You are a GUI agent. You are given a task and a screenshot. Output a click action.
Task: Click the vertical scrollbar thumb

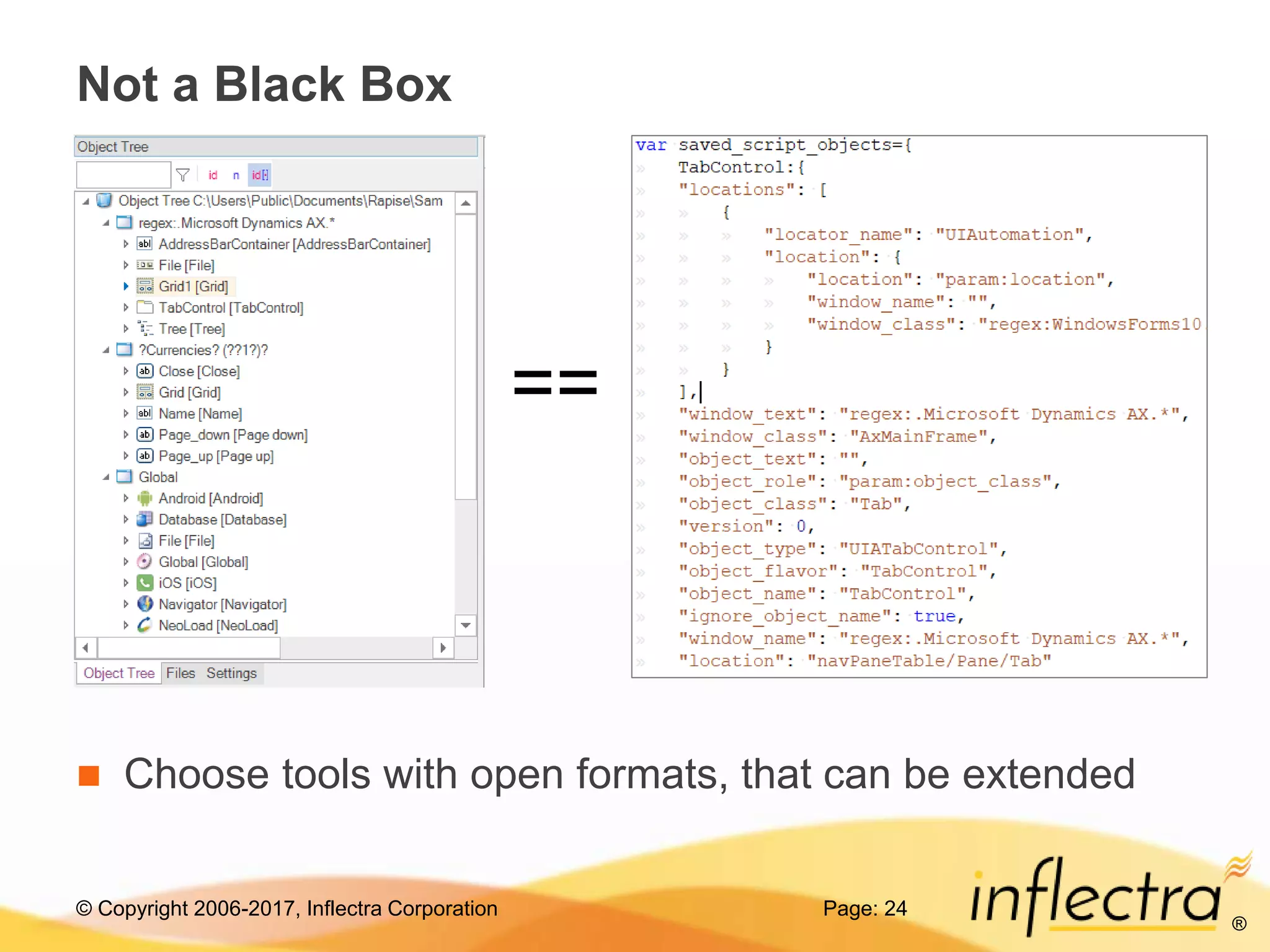(466, 356)
